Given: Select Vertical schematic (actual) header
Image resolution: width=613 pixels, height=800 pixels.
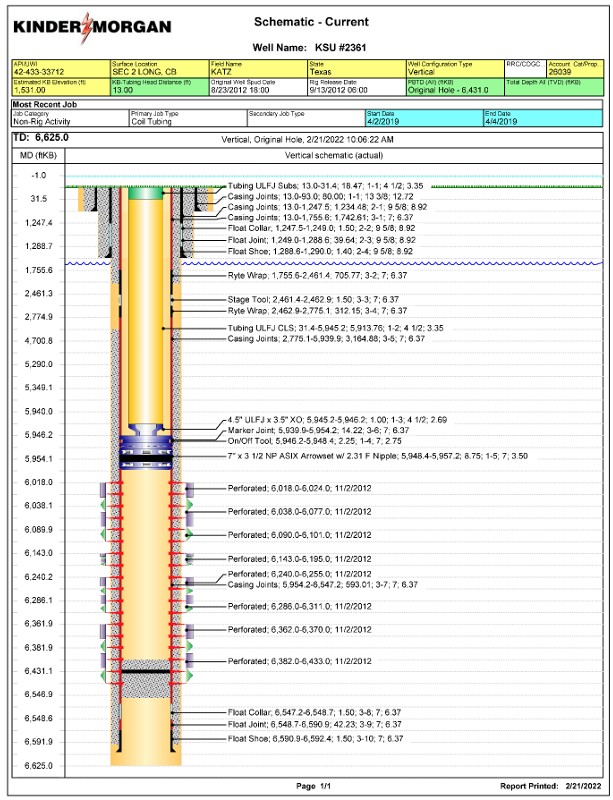Looking at the screenshot, I should pyautogui.click(x=334, y=155).
